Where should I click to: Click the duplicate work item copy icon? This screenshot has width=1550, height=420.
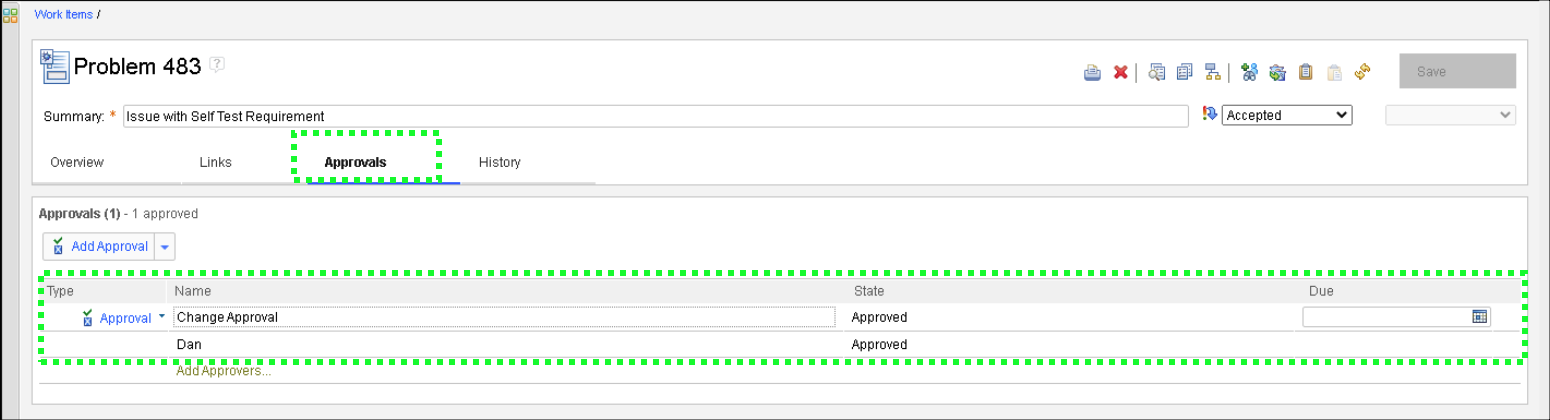pyautogui.click(x=1185, y=72)
